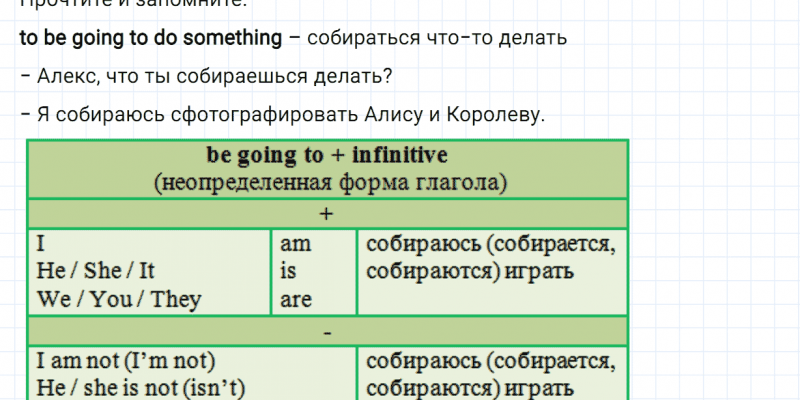Image resolution: width=800 pixels, height=400 pixels.
Task: Click the translation "собираться что-то делать"
Action: pyautogui.click(x=437, y=39)
